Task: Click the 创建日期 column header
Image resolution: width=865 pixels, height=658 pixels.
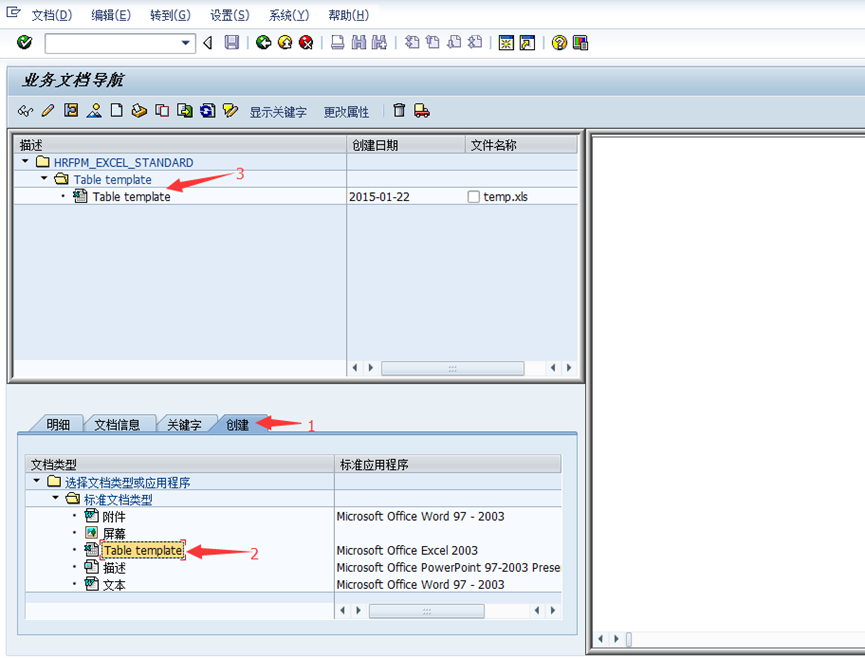Action: pyautogui.click(x=406, y=145)
